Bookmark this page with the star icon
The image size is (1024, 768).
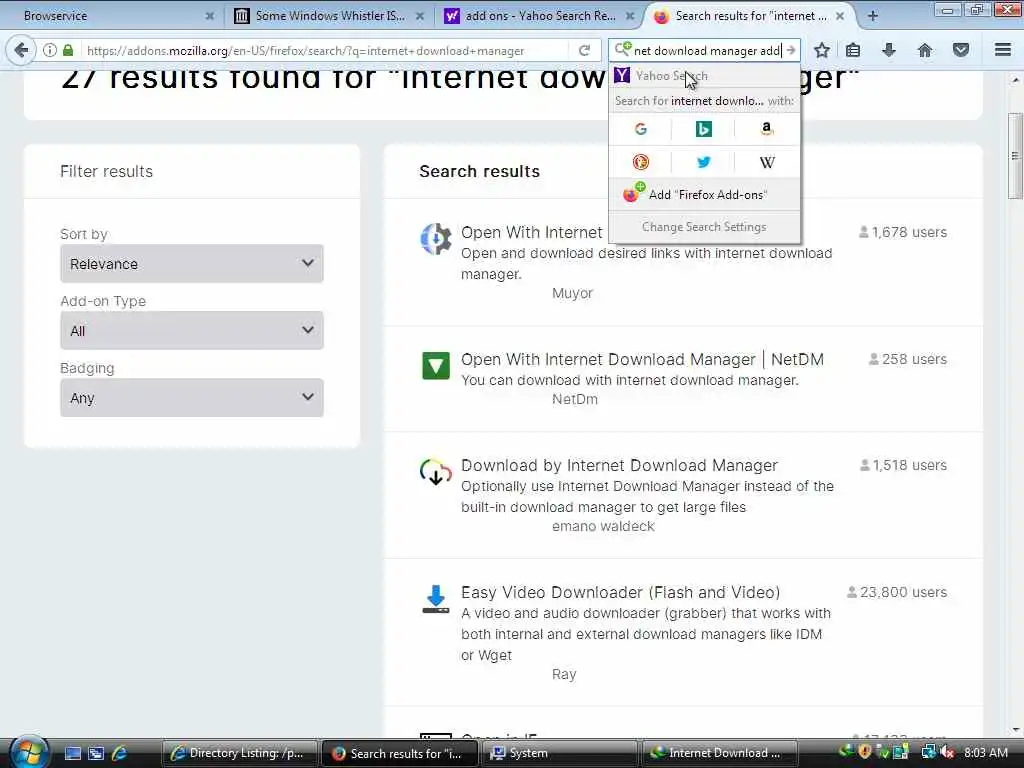pyautogui.click(x=822, y=50)
